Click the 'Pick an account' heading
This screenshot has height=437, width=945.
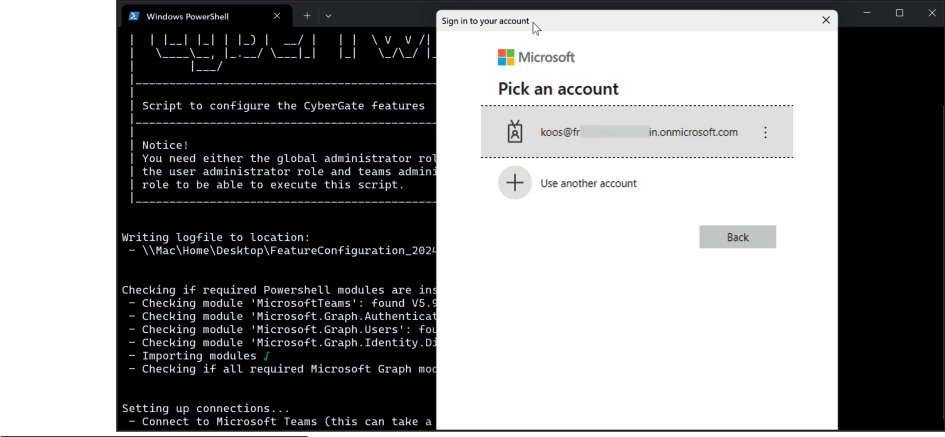tap(558, 89)
